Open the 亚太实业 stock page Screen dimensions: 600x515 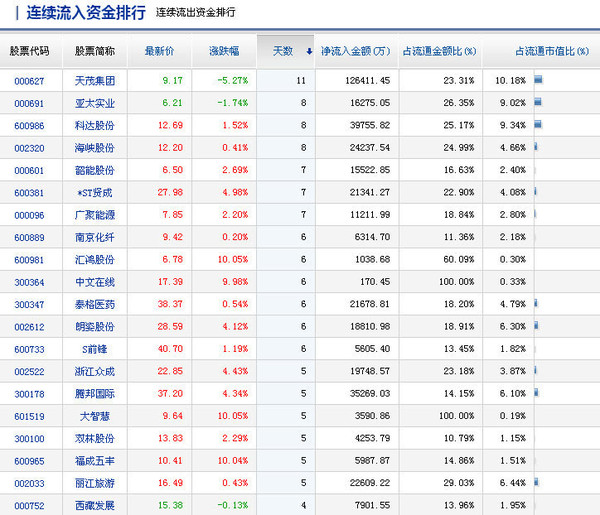(x=95, y=103)
